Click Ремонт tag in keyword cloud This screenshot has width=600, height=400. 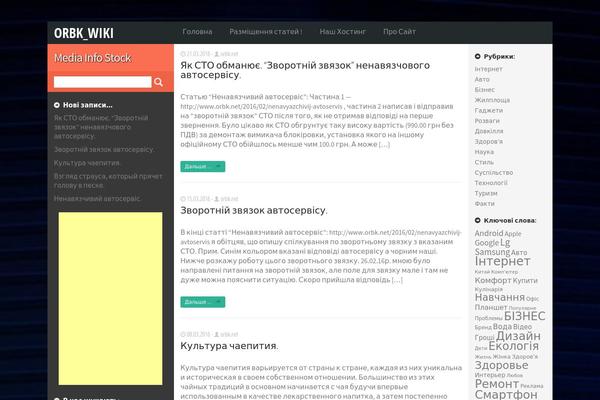pos(497,384)
